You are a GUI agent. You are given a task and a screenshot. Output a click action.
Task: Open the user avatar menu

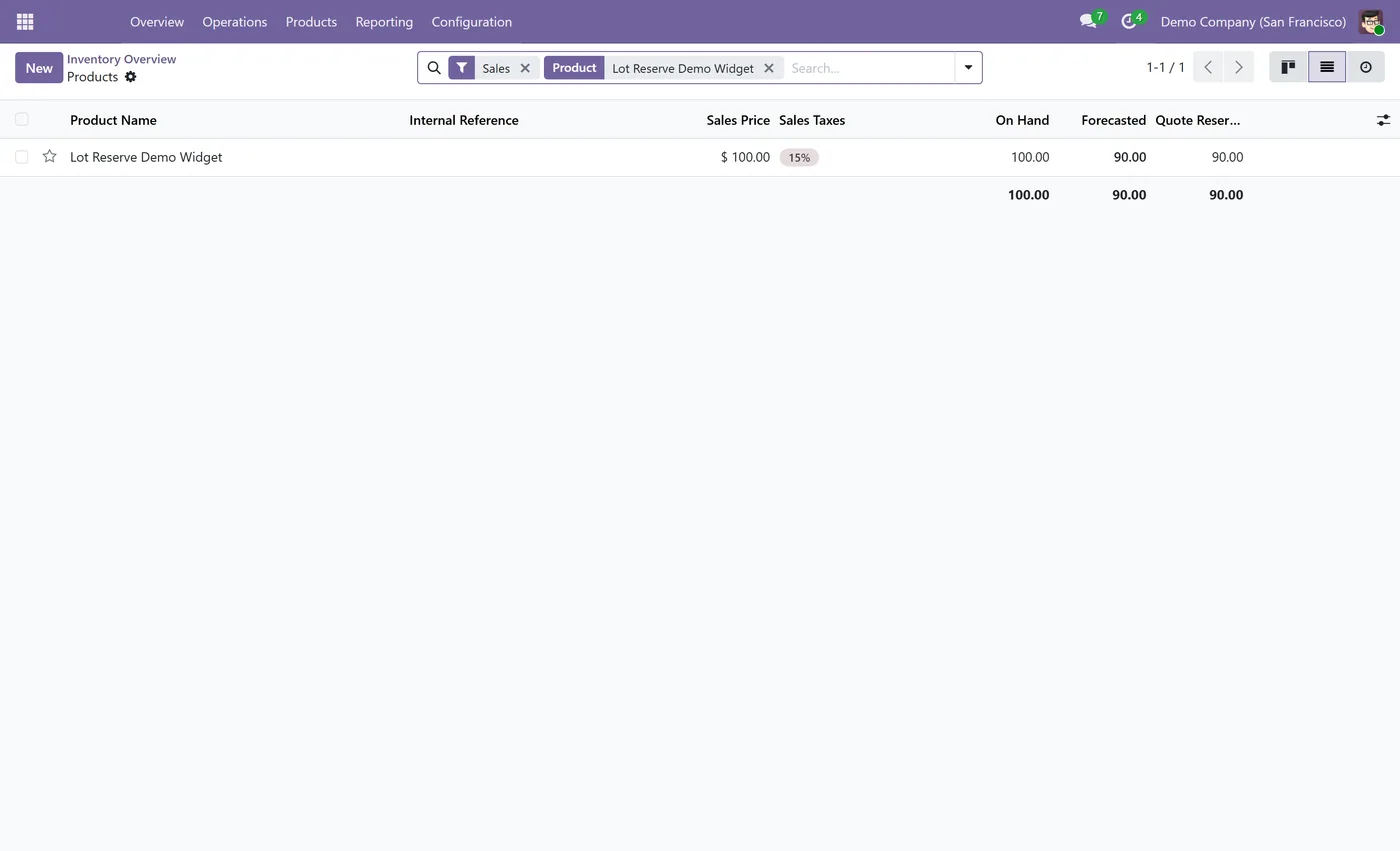(x=1371, y=21)
